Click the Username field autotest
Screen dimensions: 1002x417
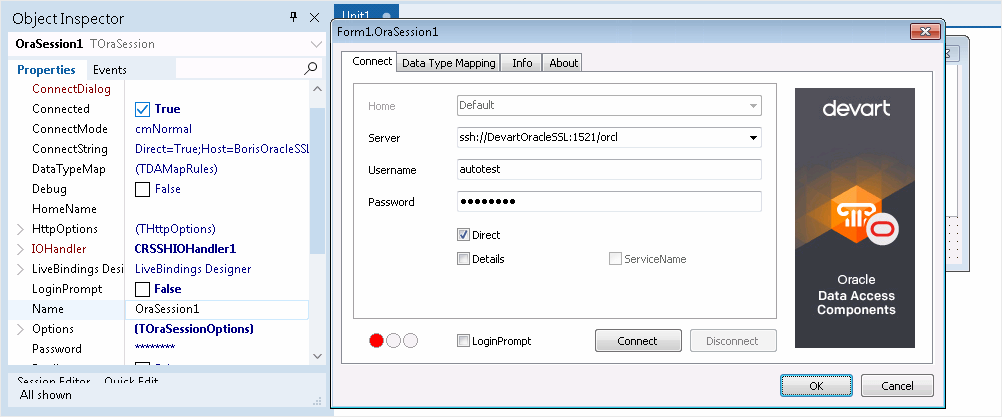point(609,170)
